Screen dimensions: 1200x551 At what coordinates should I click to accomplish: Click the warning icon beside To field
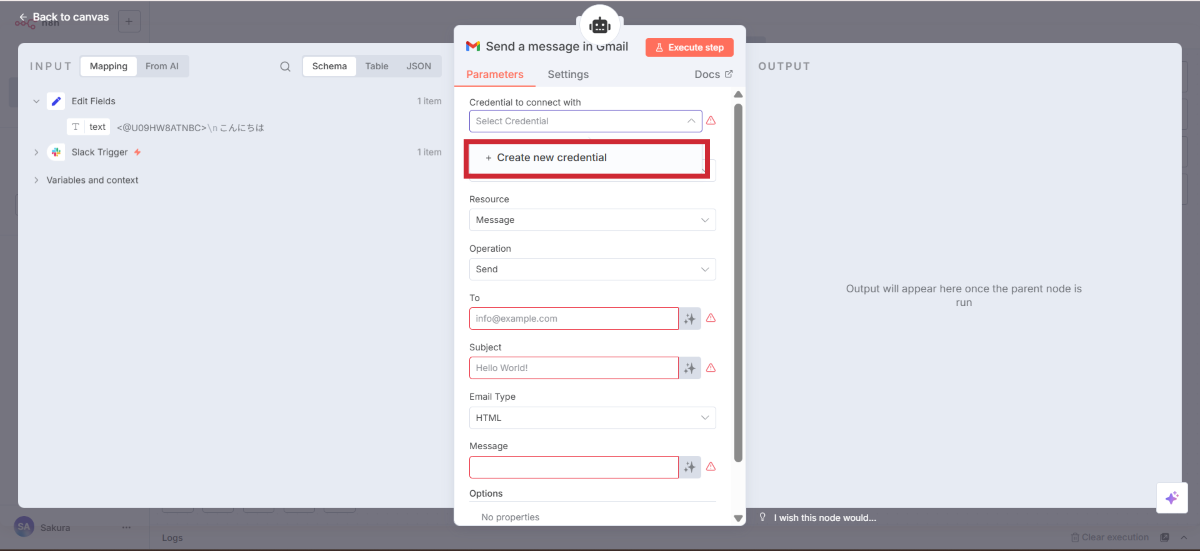711,318
